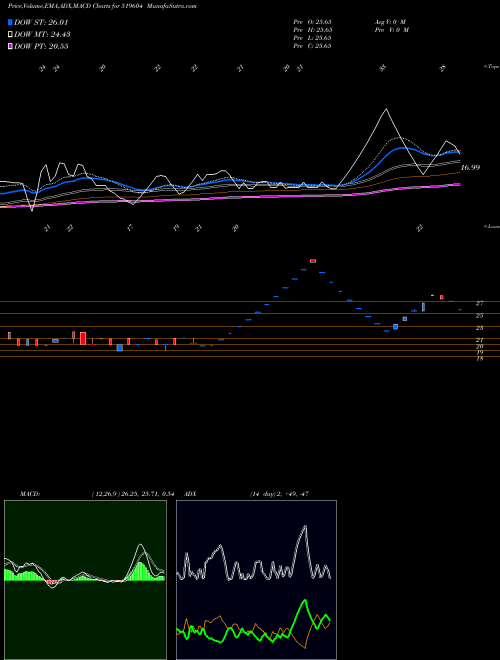Click the 'Pre H: 25.65' high value

click(313, 30)
